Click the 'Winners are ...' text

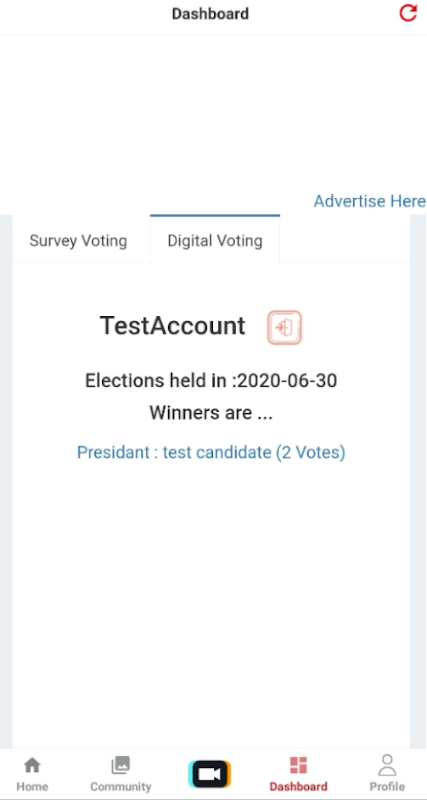click(211, 412)
